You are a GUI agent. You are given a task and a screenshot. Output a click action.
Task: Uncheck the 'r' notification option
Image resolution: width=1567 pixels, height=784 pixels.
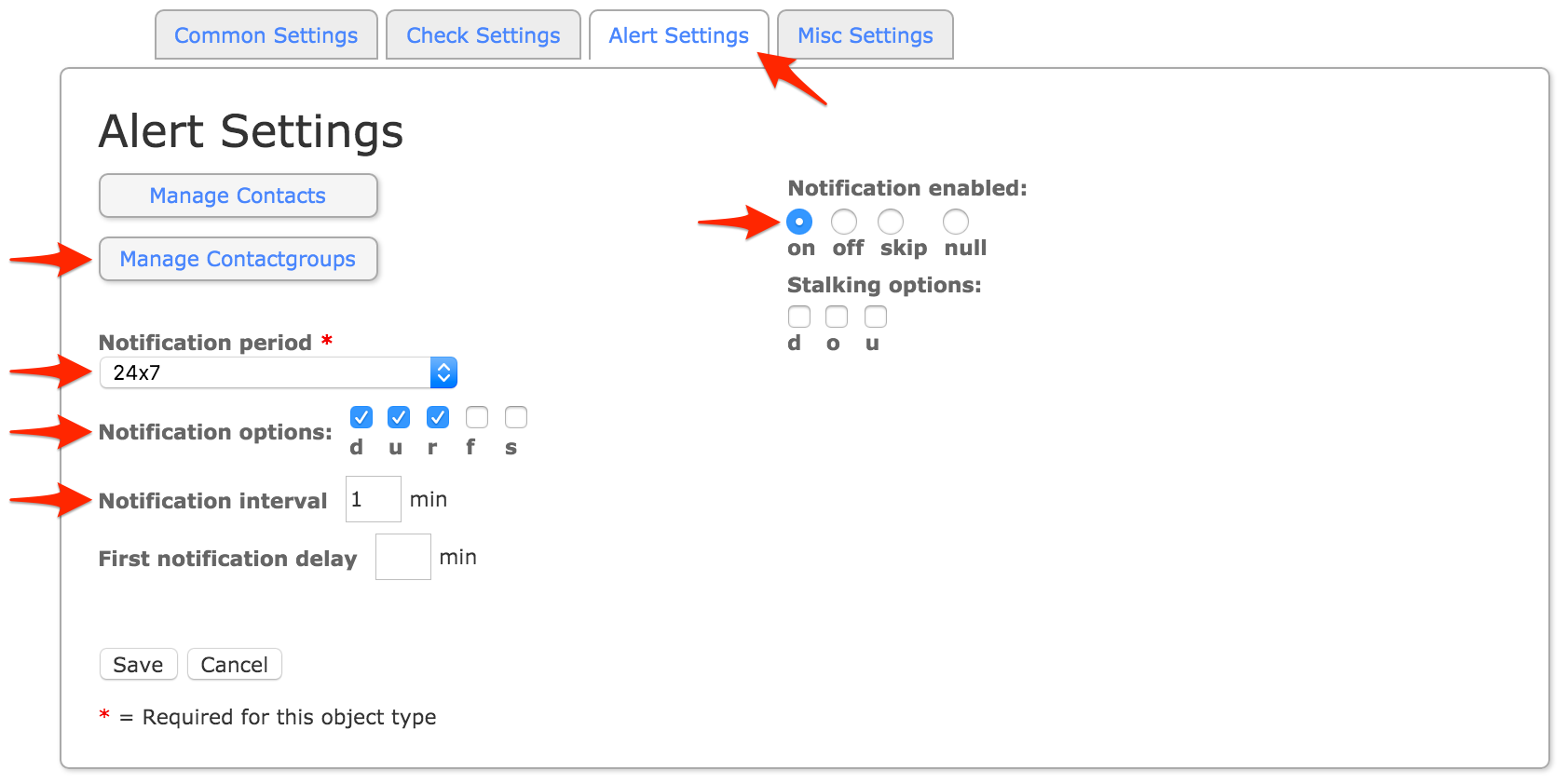click(x=438, y=417)
